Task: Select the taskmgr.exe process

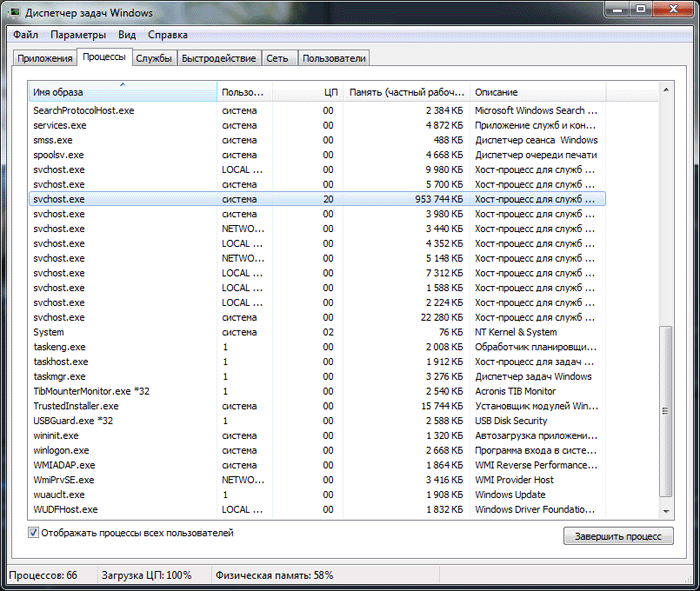Action: tap(317, 376)
